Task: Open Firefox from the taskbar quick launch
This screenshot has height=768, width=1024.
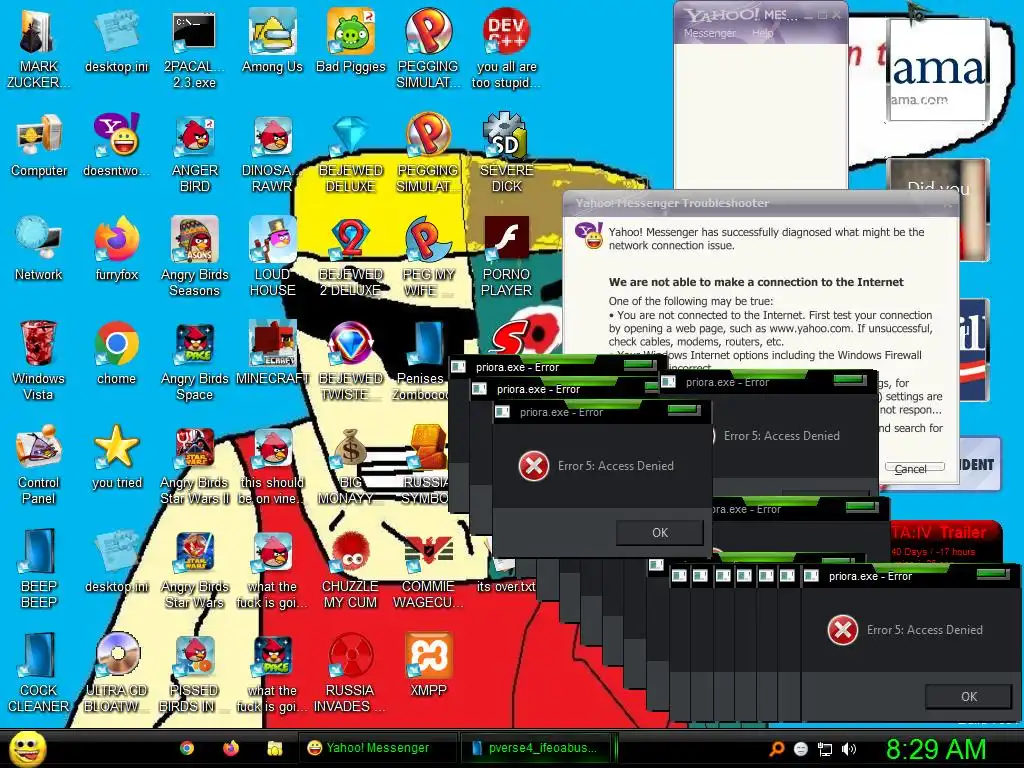Action: coord(231,748)
